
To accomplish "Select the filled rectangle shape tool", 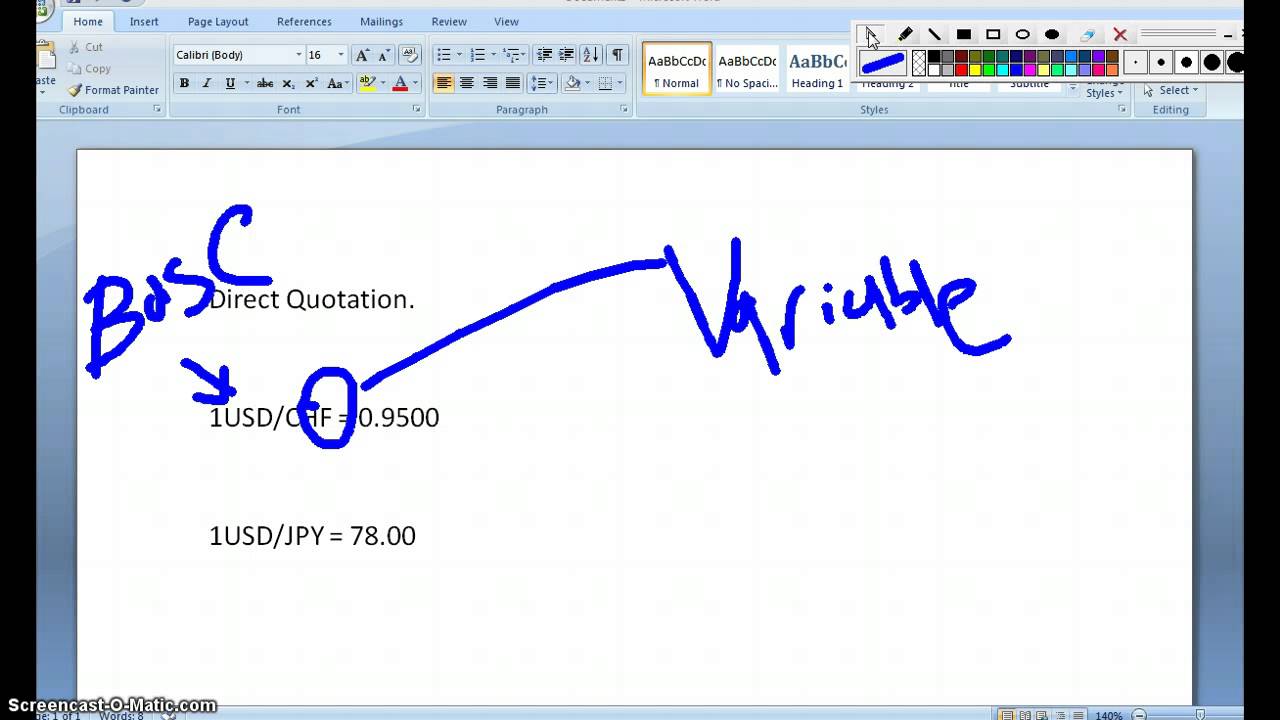I will coord(964,35).
